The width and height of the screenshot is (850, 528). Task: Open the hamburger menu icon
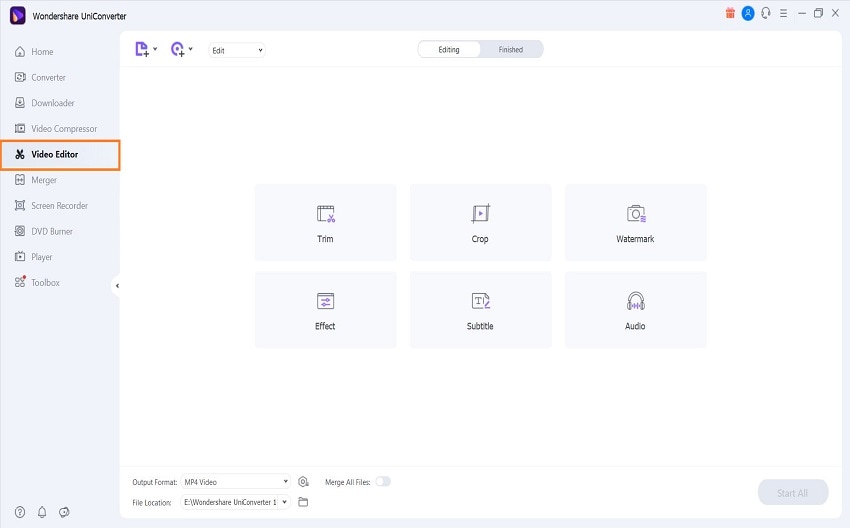(783, 14)
